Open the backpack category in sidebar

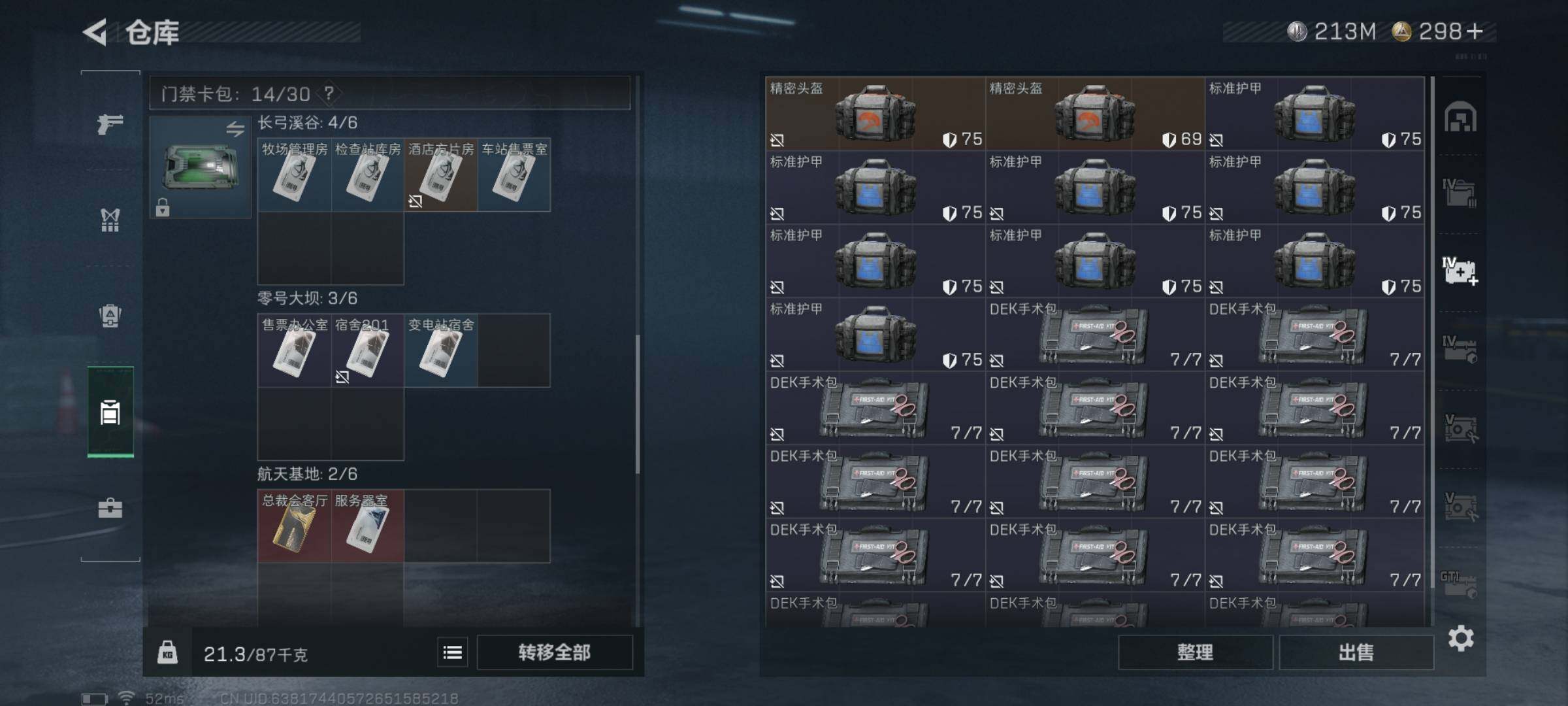(110, 316)
